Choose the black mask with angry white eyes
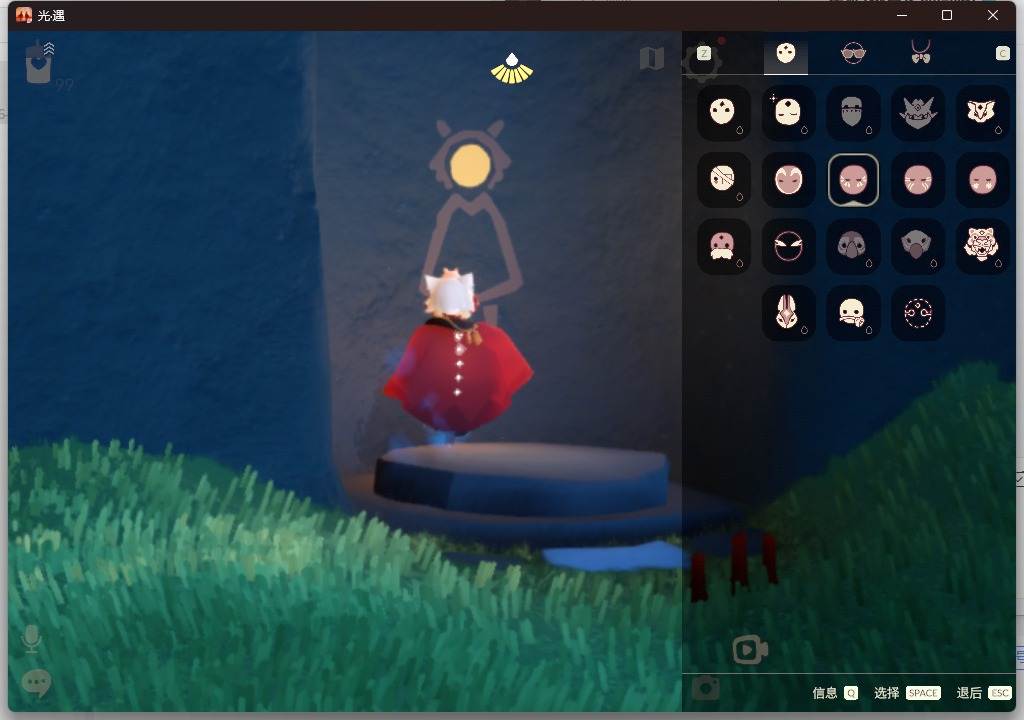Image resolution: width=1024 pixels, height=720 pixels. pyautogui.click(x=788, y=246)
